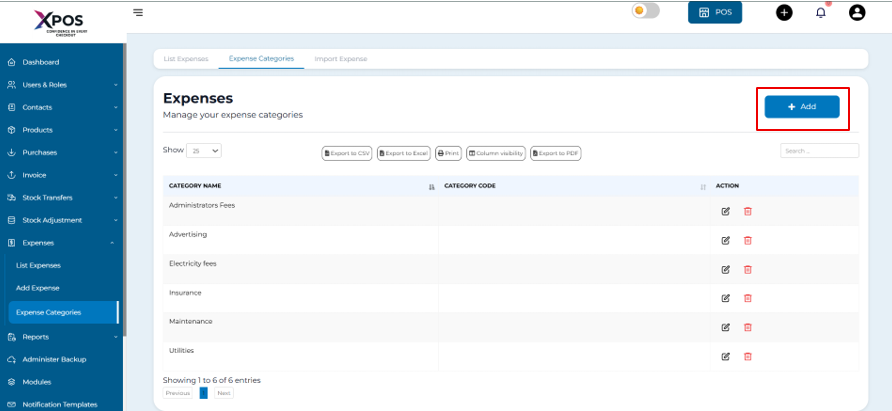Click the blue Add button

click(801, 107)
